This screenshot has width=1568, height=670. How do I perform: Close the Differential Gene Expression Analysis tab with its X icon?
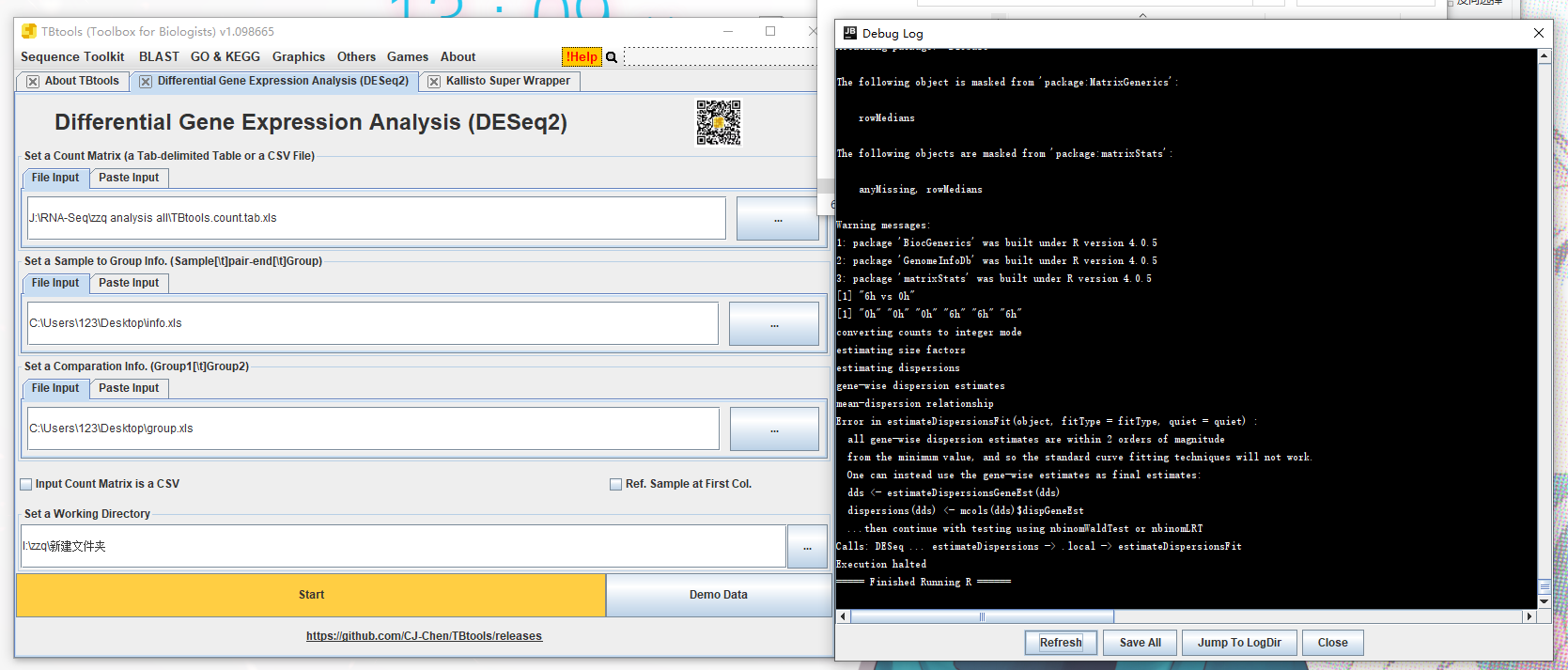tap(146, 82)
